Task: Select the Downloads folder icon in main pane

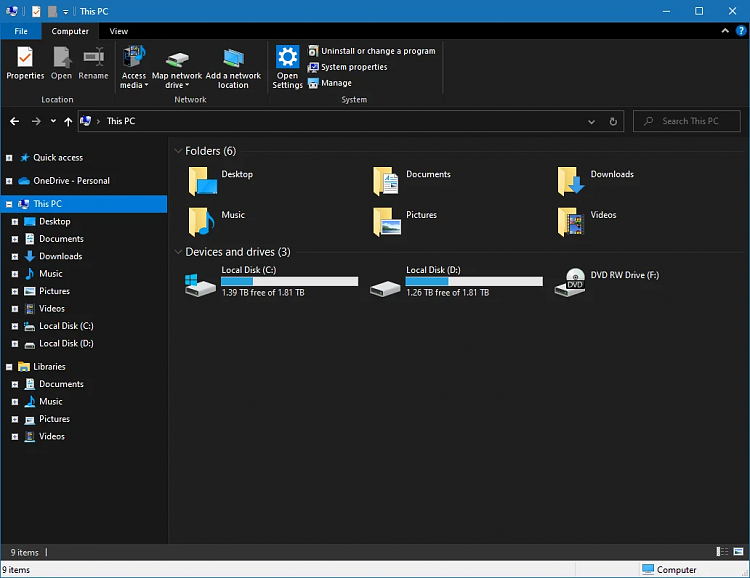Action: [x=571, y=181]
